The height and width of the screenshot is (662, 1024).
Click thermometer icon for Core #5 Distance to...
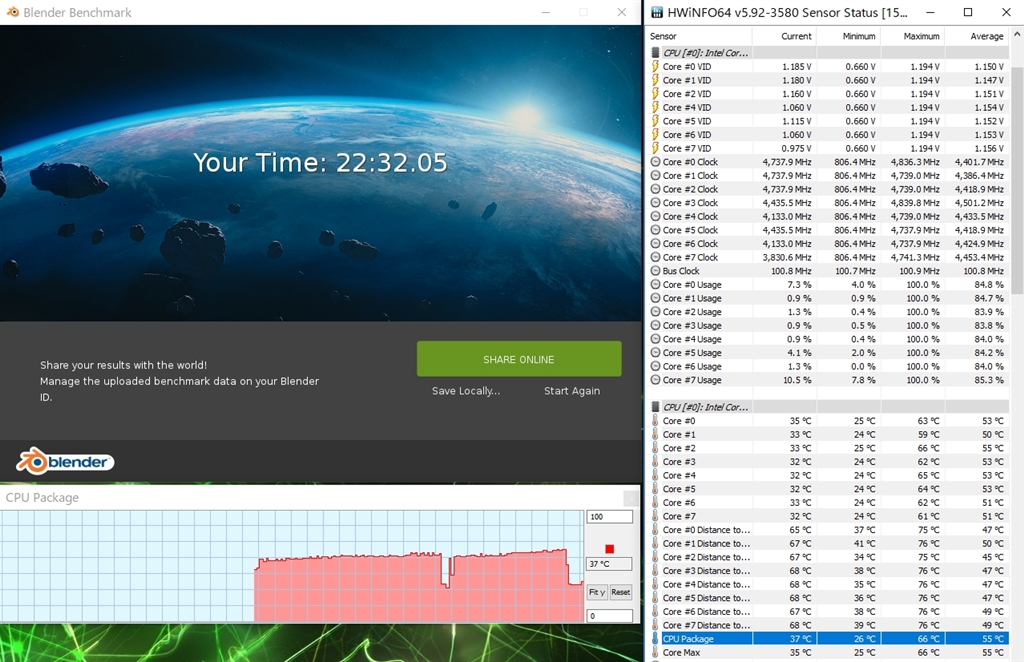point(655,597)
